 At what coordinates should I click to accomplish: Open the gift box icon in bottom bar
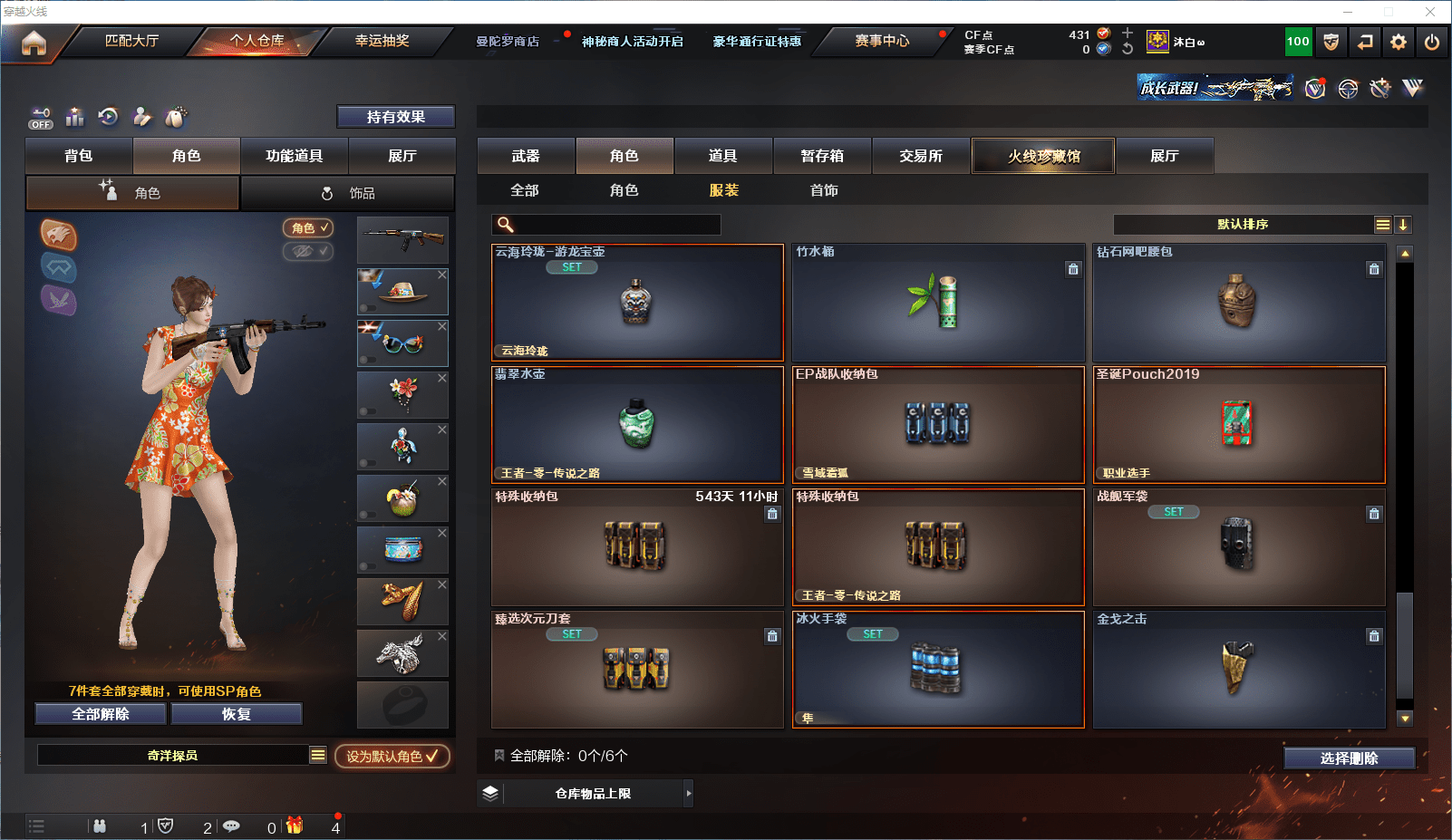coord(295,826)
